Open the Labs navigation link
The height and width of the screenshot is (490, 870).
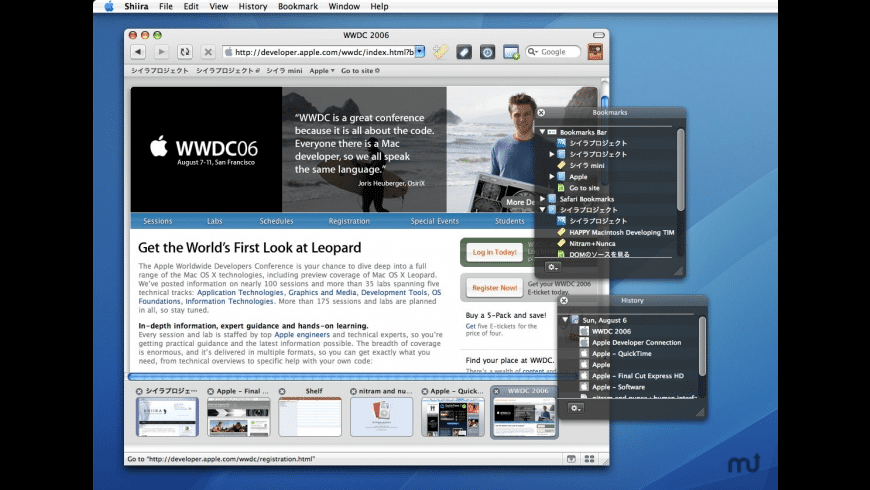(215, 221)
